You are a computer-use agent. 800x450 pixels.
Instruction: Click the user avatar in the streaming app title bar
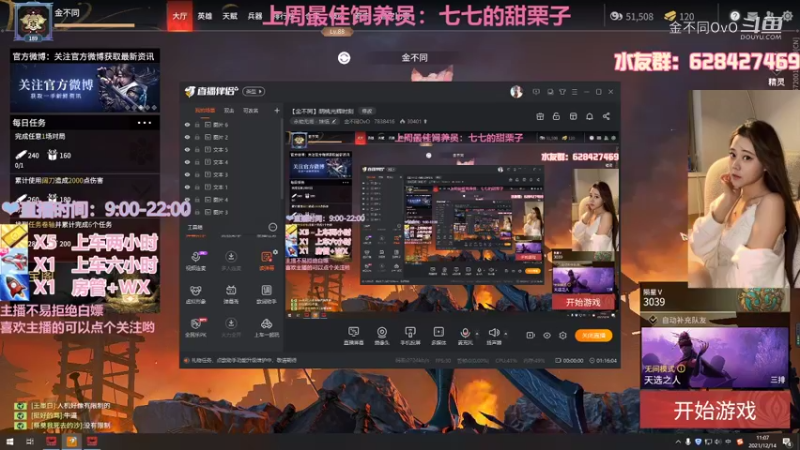coord(516,92)
